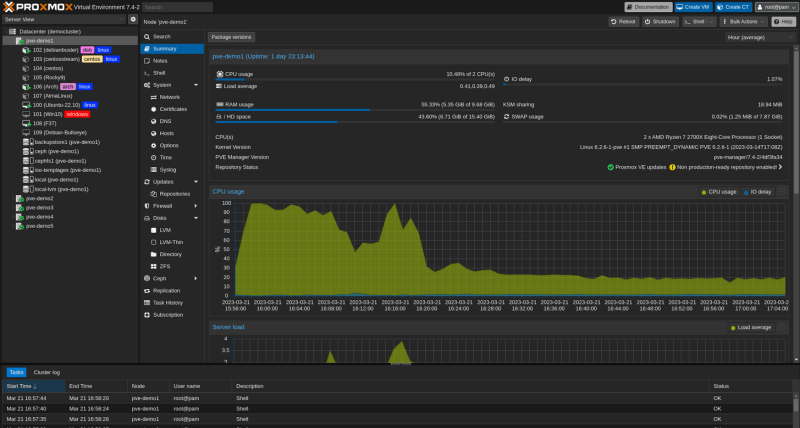
Task: Click the Create VM button
Action: point(693,7)
